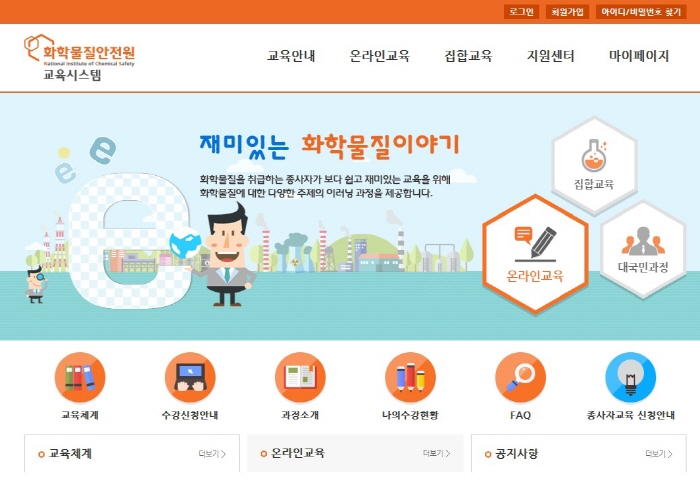Screen dimensions: 700x484
Task: Expand 더보기 in the 공지사항 panel
Action: [659, 454]
